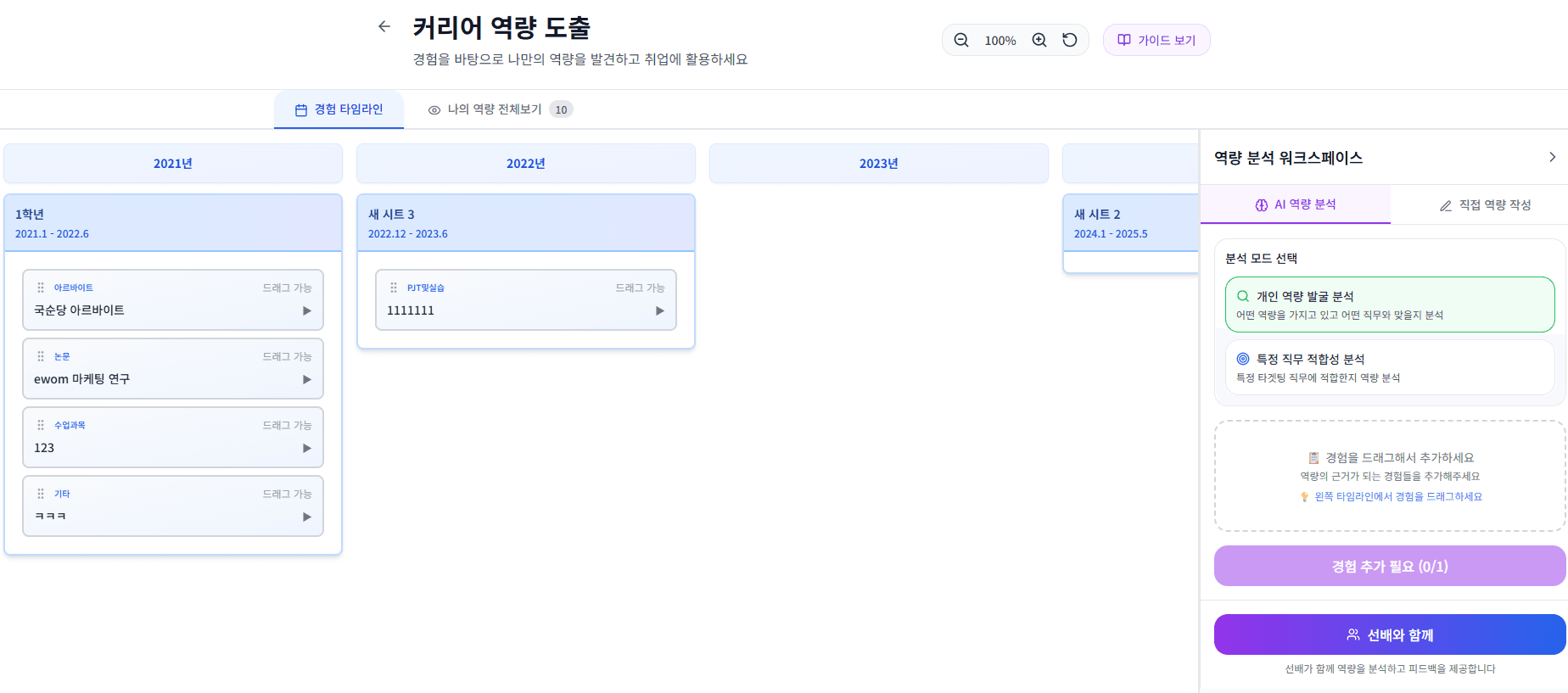Viewport: 1568px width, 693px height.
Task: Grab the drag handle on the ㅋㅋㅋ card
Action: coord(41,494)
